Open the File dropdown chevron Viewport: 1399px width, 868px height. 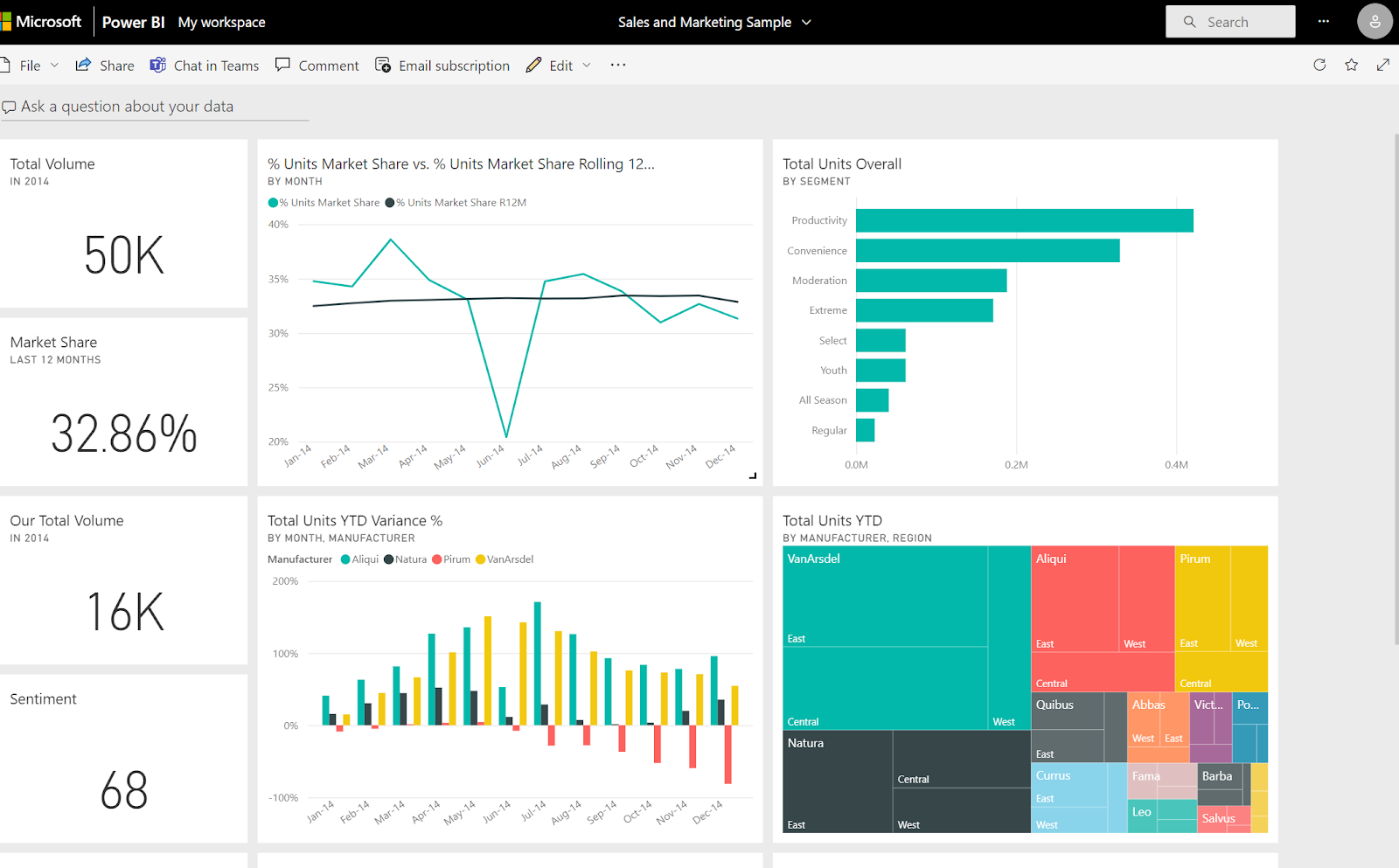point(54,65)
